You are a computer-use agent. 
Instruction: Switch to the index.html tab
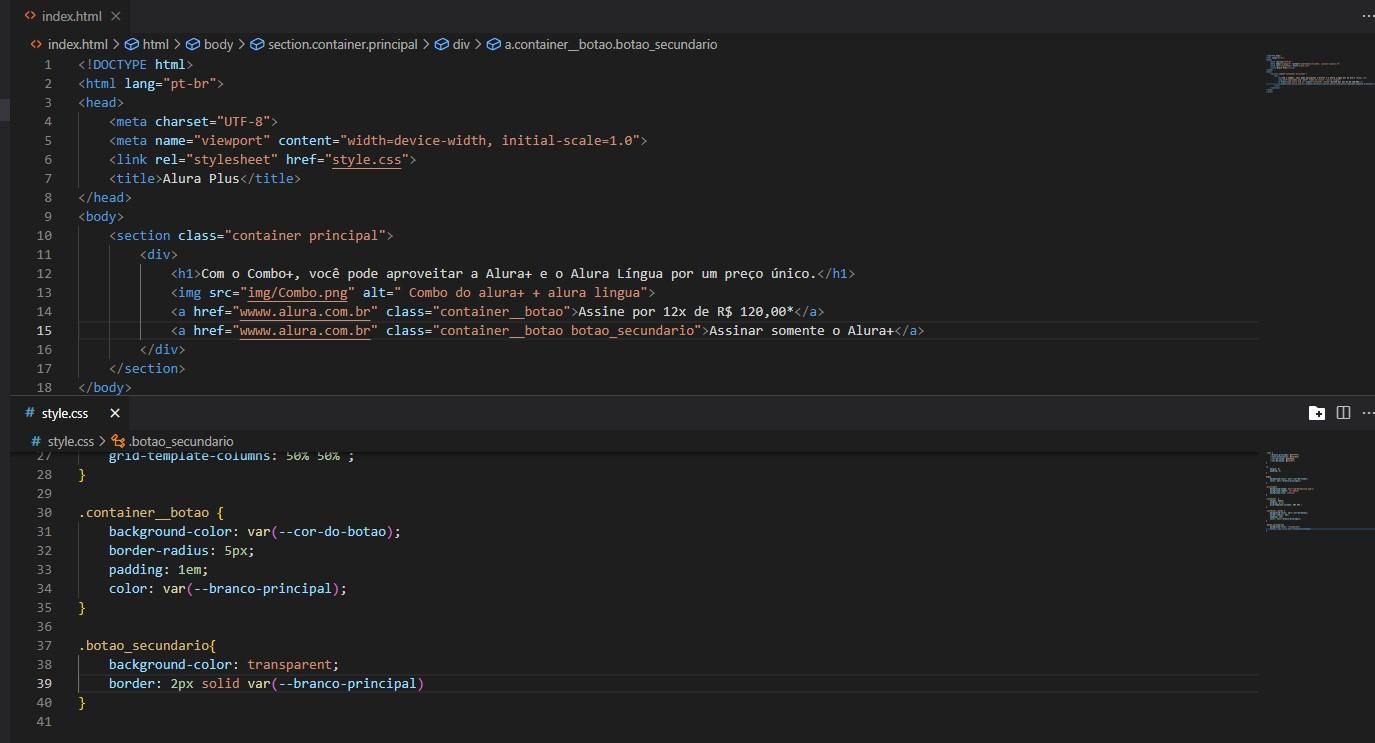point(69,17)
